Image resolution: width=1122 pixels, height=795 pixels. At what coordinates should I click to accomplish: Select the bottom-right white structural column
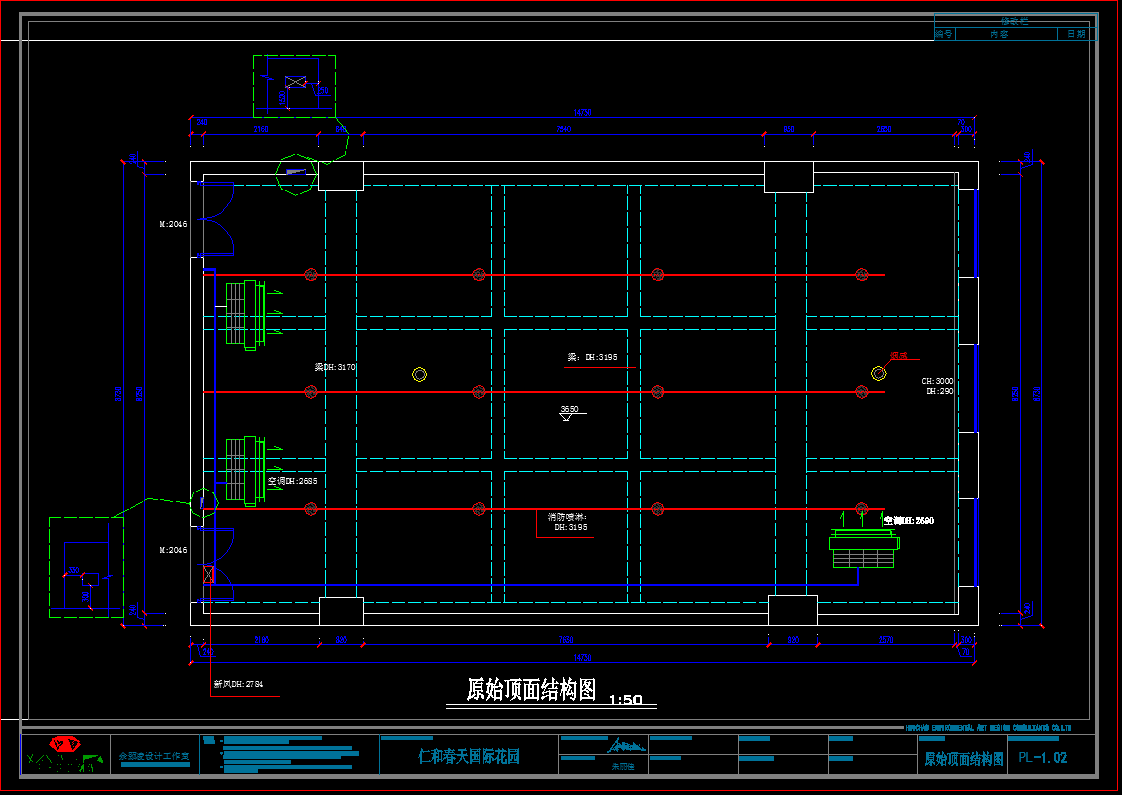pos(793,610)
